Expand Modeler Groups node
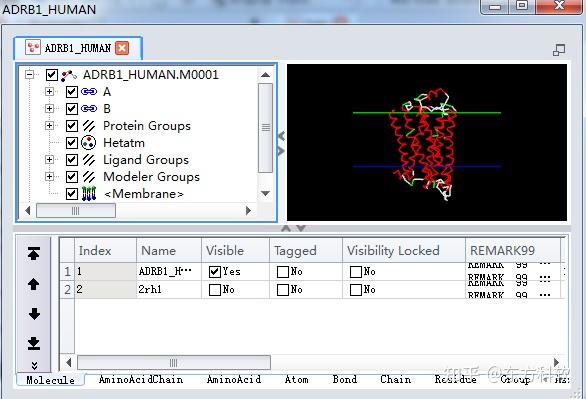Screen dimensions: 586x399 49,176
